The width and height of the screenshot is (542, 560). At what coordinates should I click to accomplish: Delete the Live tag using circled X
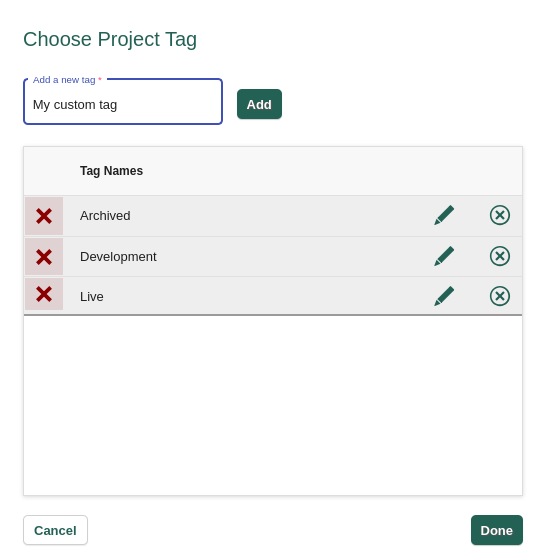pyautogui.click(x=500, y=296)
